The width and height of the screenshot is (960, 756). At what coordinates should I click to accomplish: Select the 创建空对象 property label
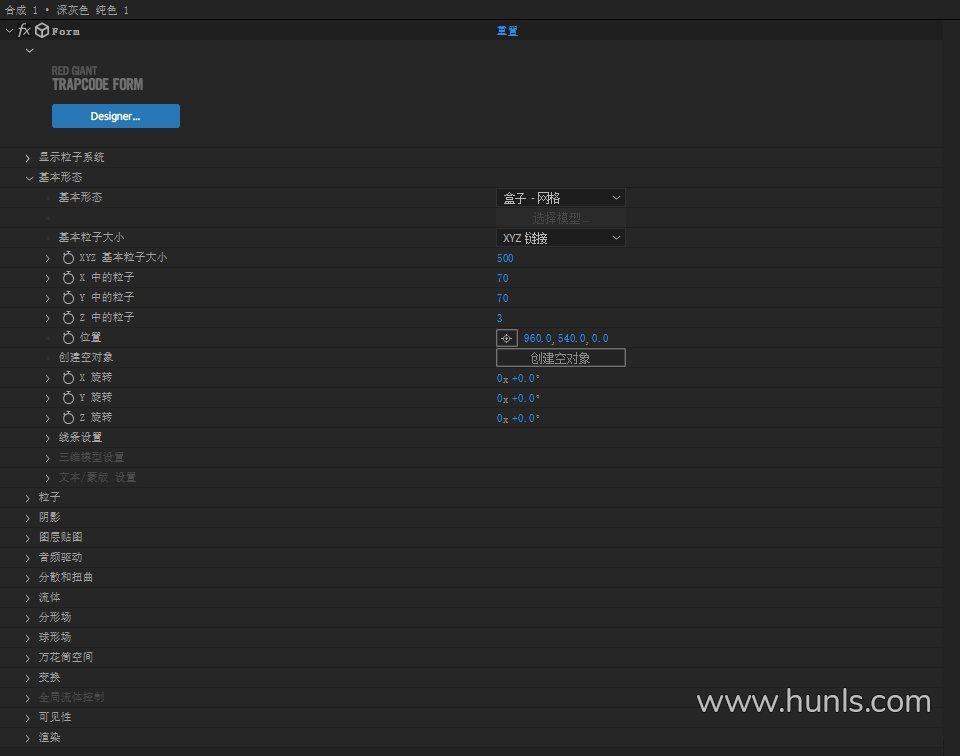click(x=86, y=357)
